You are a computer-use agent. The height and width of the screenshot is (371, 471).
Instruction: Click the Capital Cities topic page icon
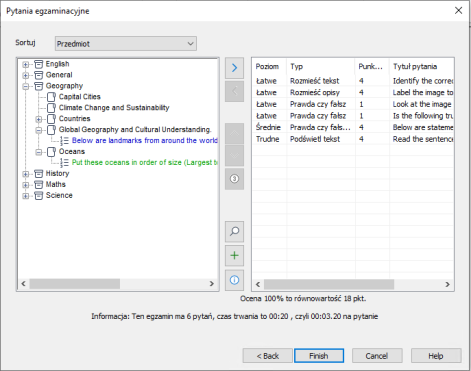coord(51,97)
